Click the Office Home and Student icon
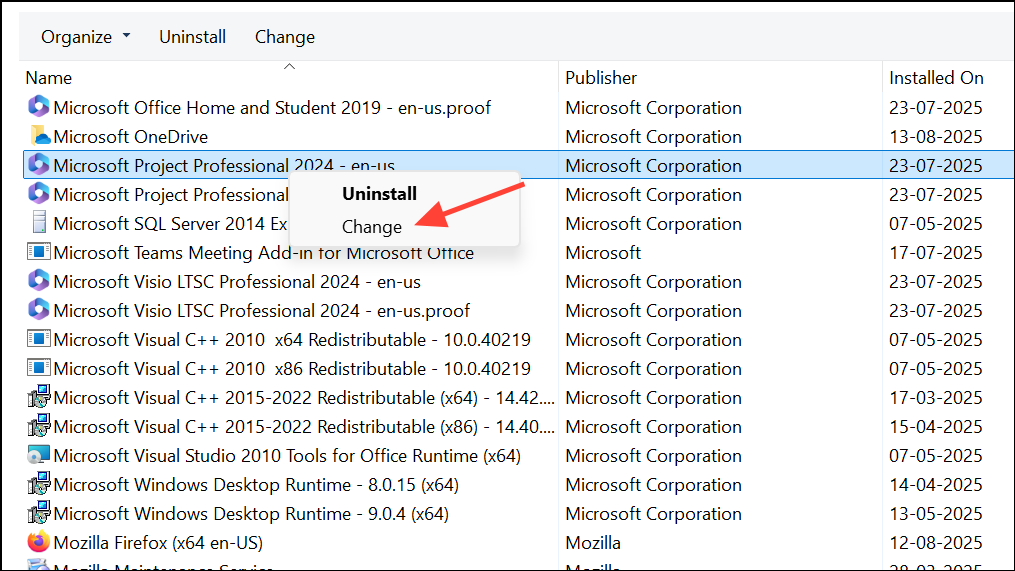 click(x=39, y=108)
